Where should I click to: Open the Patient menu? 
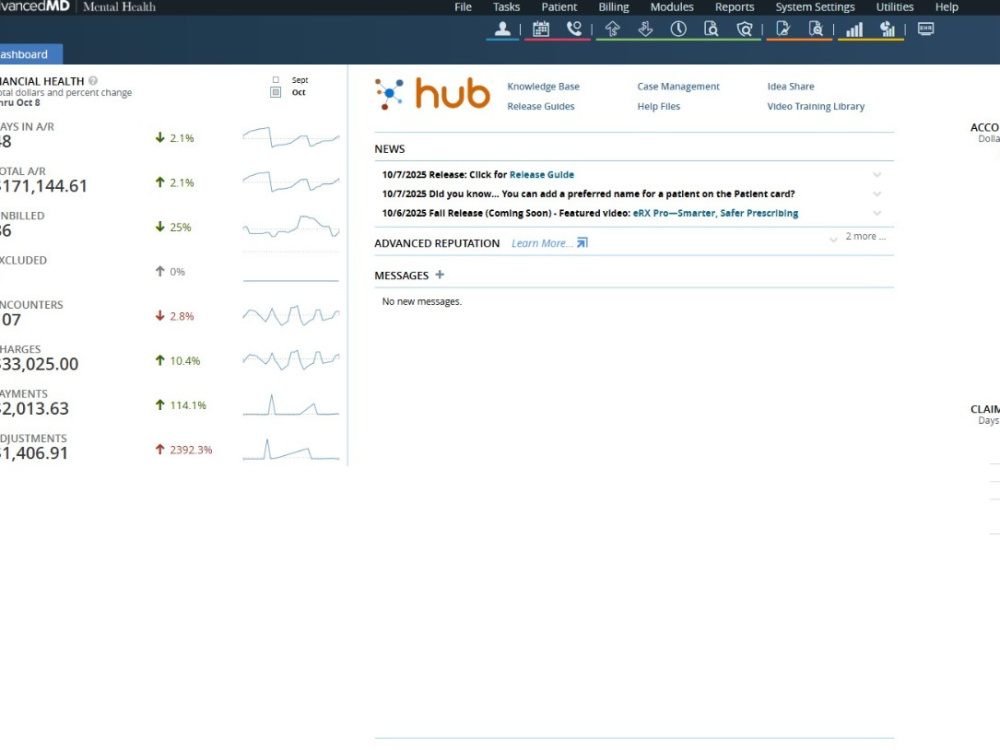pos(559,7)
